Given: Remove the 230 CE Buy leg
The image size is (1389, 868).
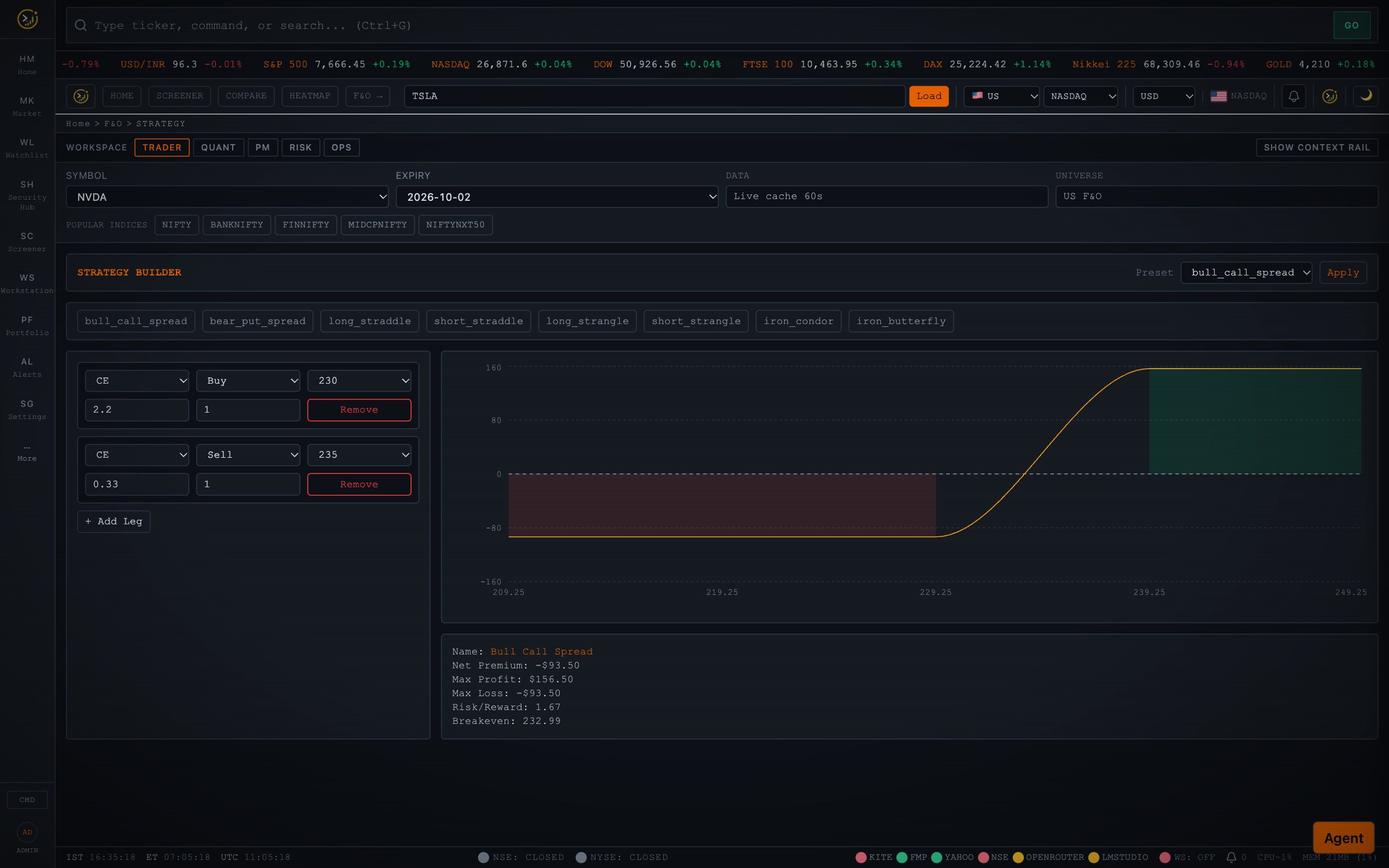Looking at the screenshot, I should (359, 410).
